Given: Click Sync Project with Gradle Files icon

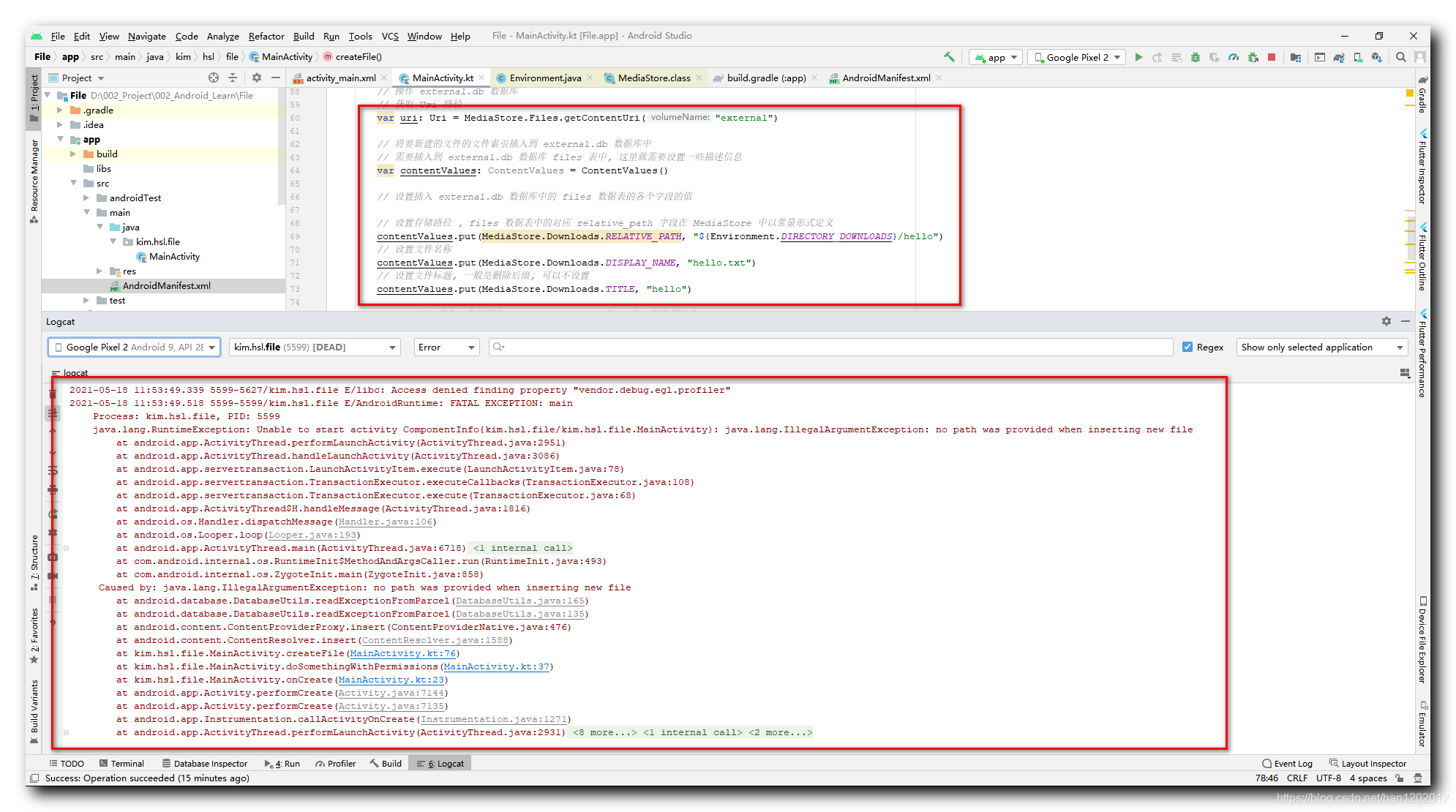Looking at the screenshot, I should (x=1339, y=57).
